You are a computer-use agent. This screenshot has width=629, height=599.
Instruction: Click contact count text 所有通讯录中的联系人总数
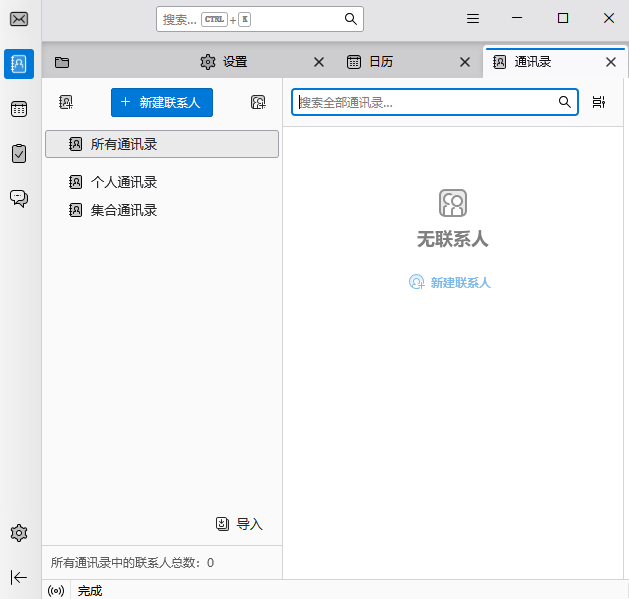[132, 563]
